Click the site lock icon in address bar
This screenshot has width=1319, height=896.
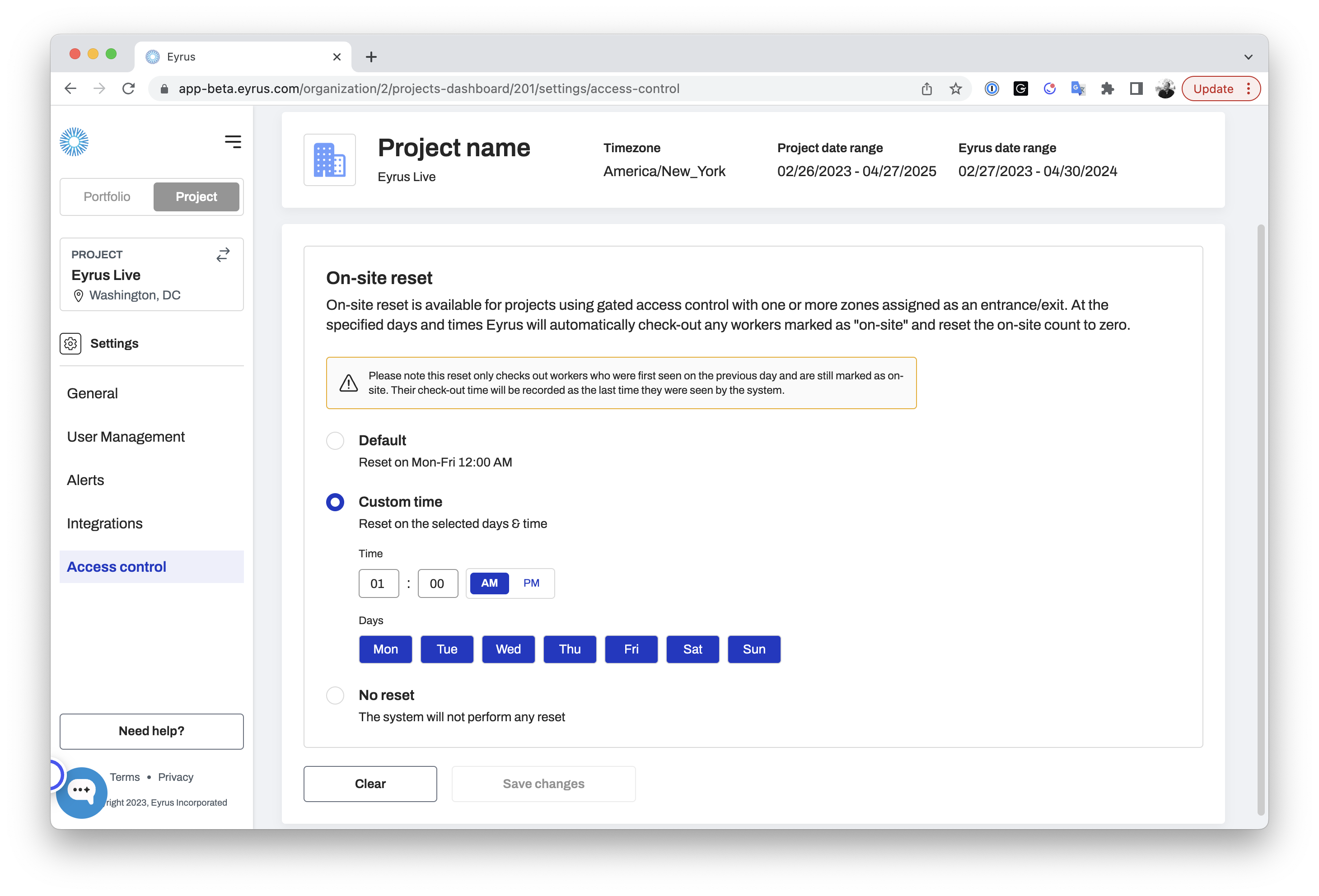[164, 89]
